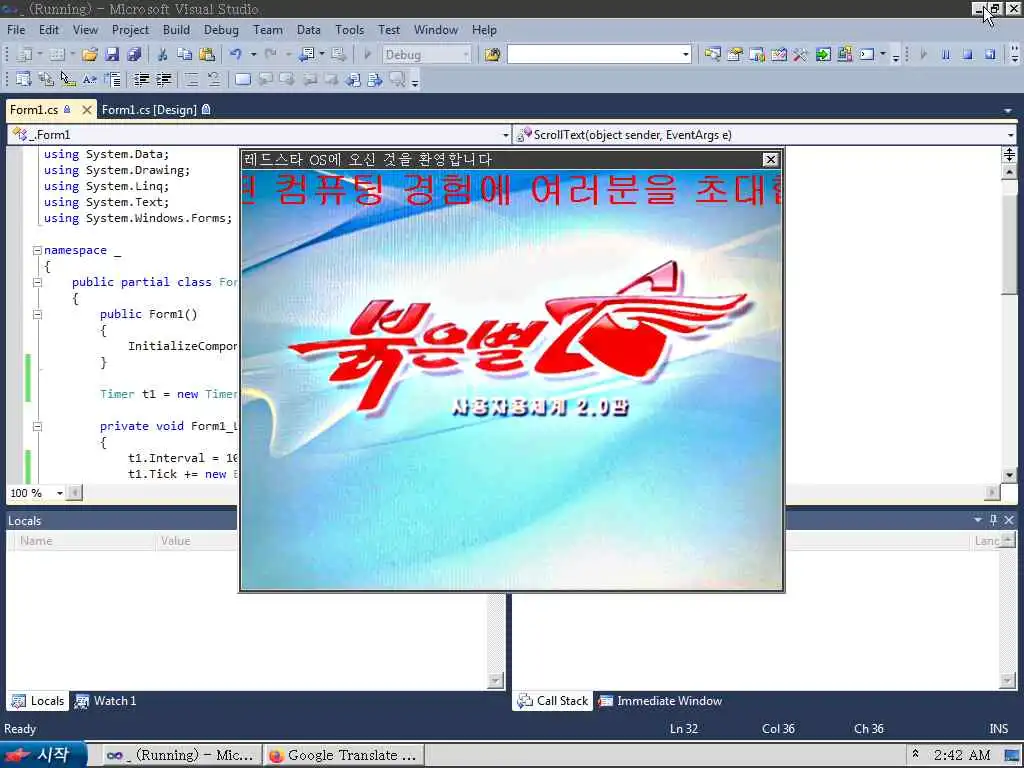The width and height of the screenshot is (1024, 768).
Task: Open the Tools menu
Action: tap(349, 30)
